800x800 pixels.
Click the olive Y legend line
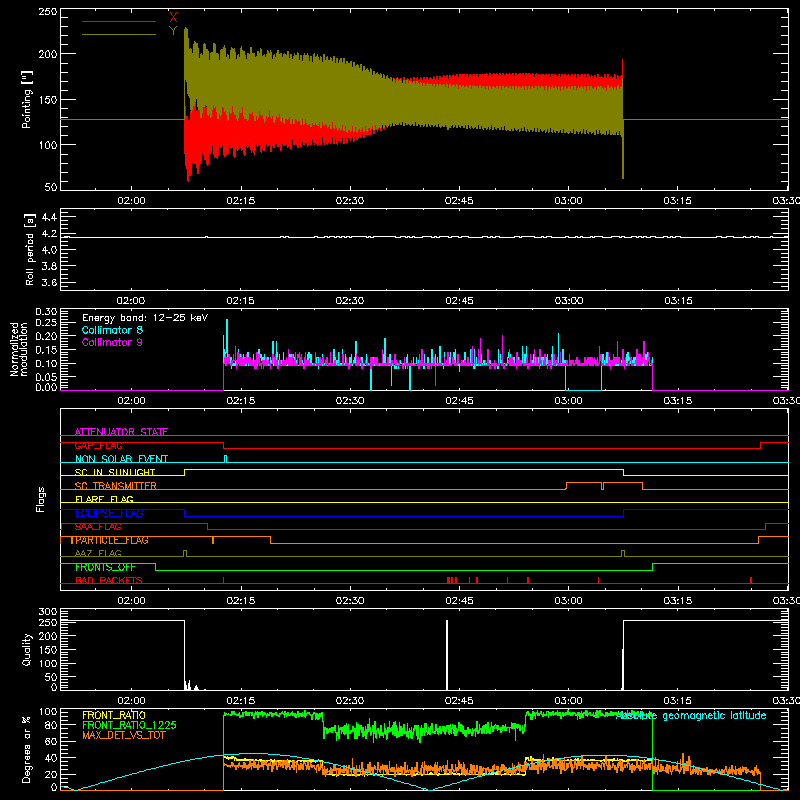tap(119, 35)
